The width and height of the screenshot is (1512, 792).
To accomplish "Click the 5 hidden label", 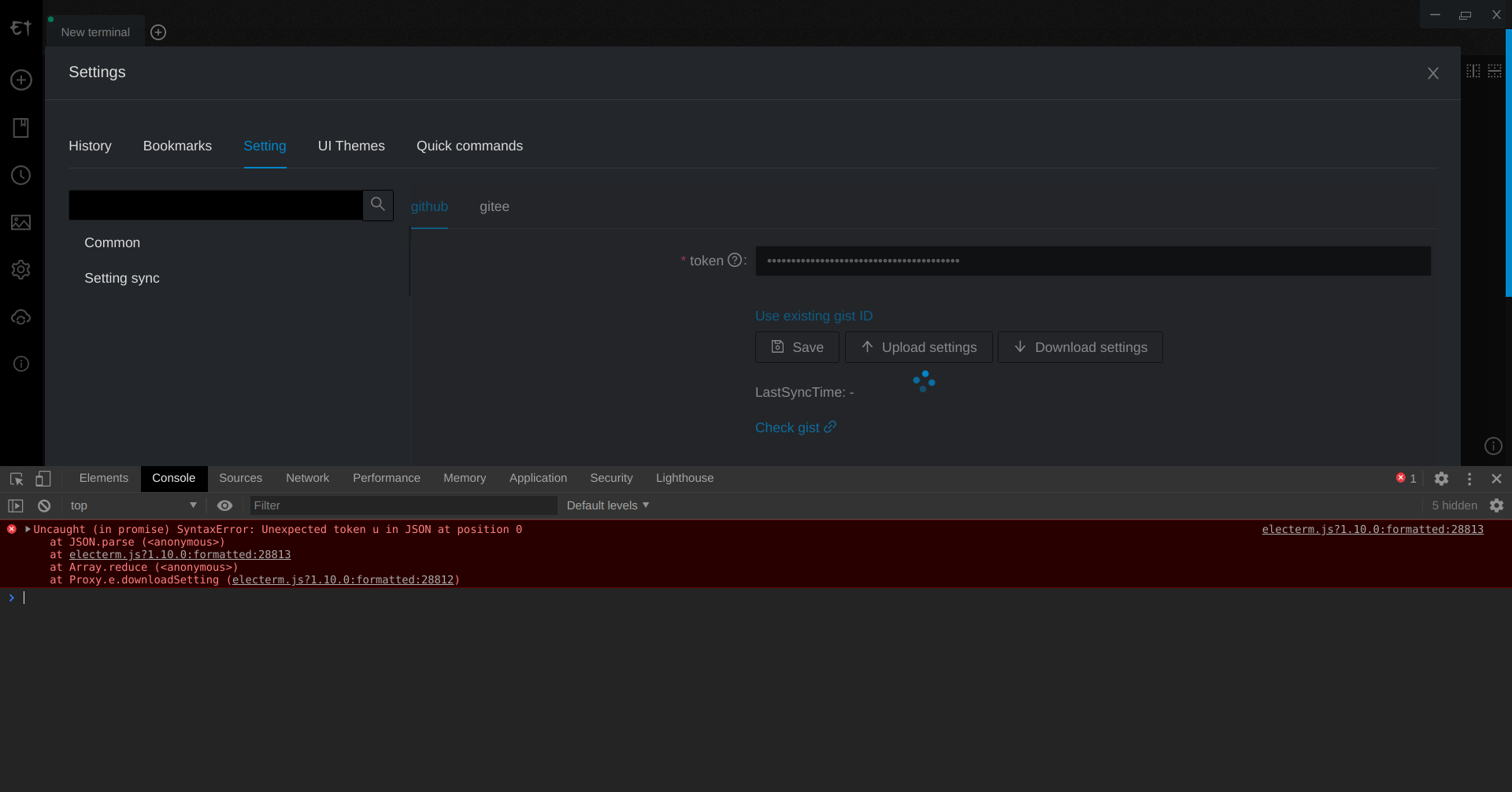I will 1455,505.
